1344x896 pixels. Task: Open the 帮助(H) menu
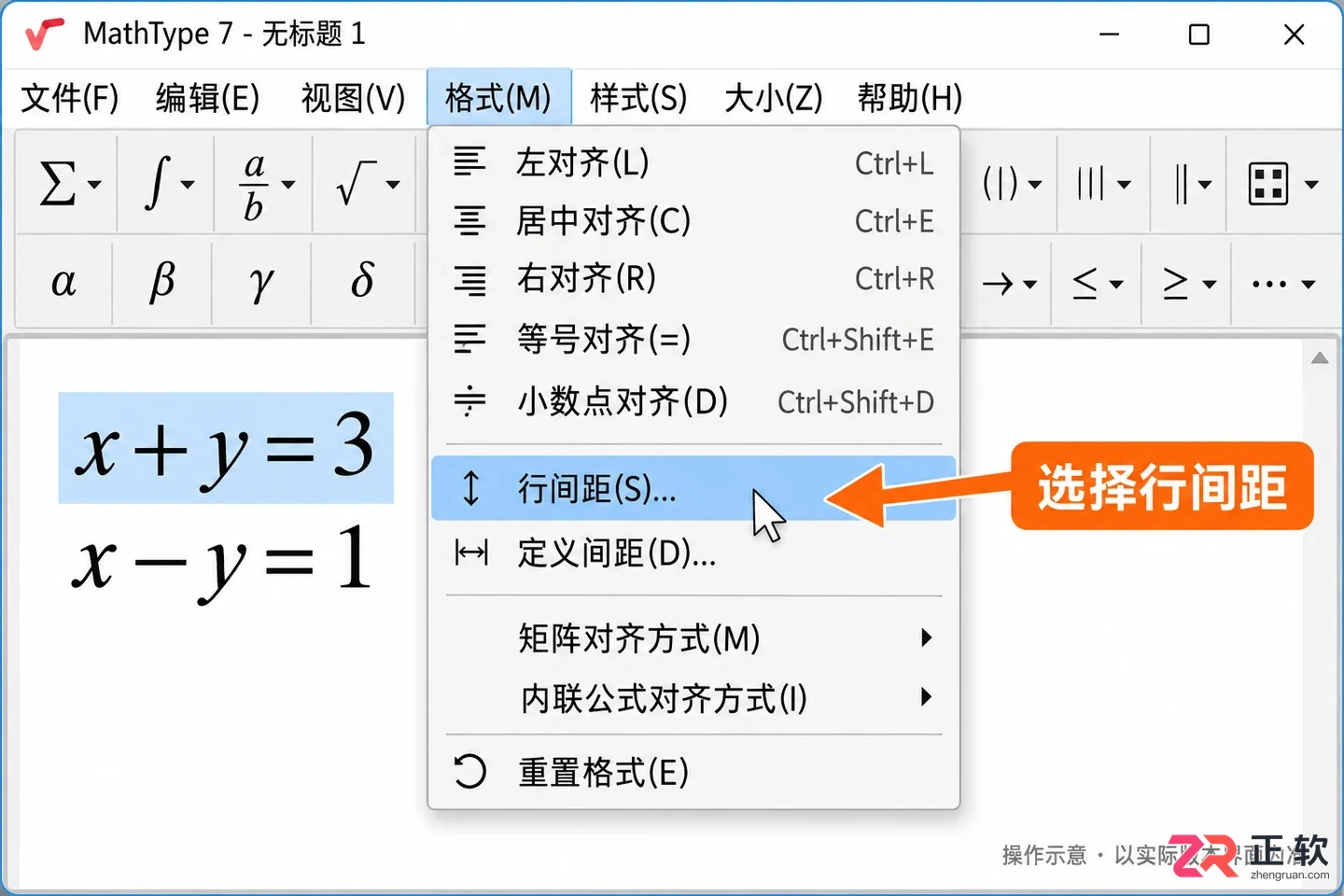pos(910,98)
